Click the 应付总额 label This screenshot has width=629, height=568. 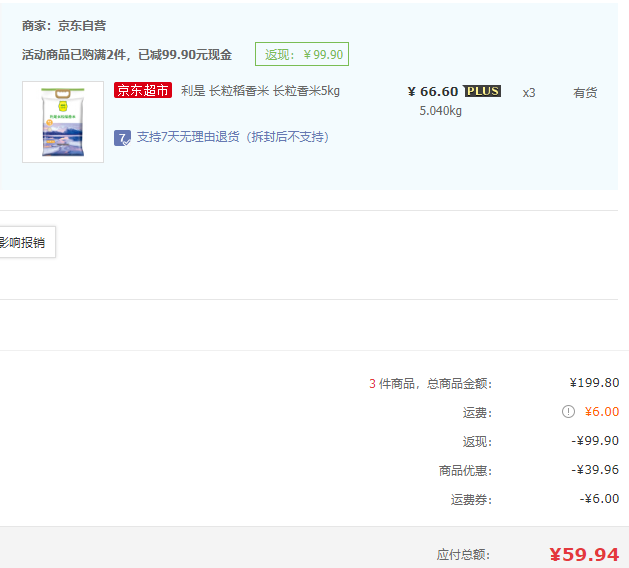click(x=463, y=555)
